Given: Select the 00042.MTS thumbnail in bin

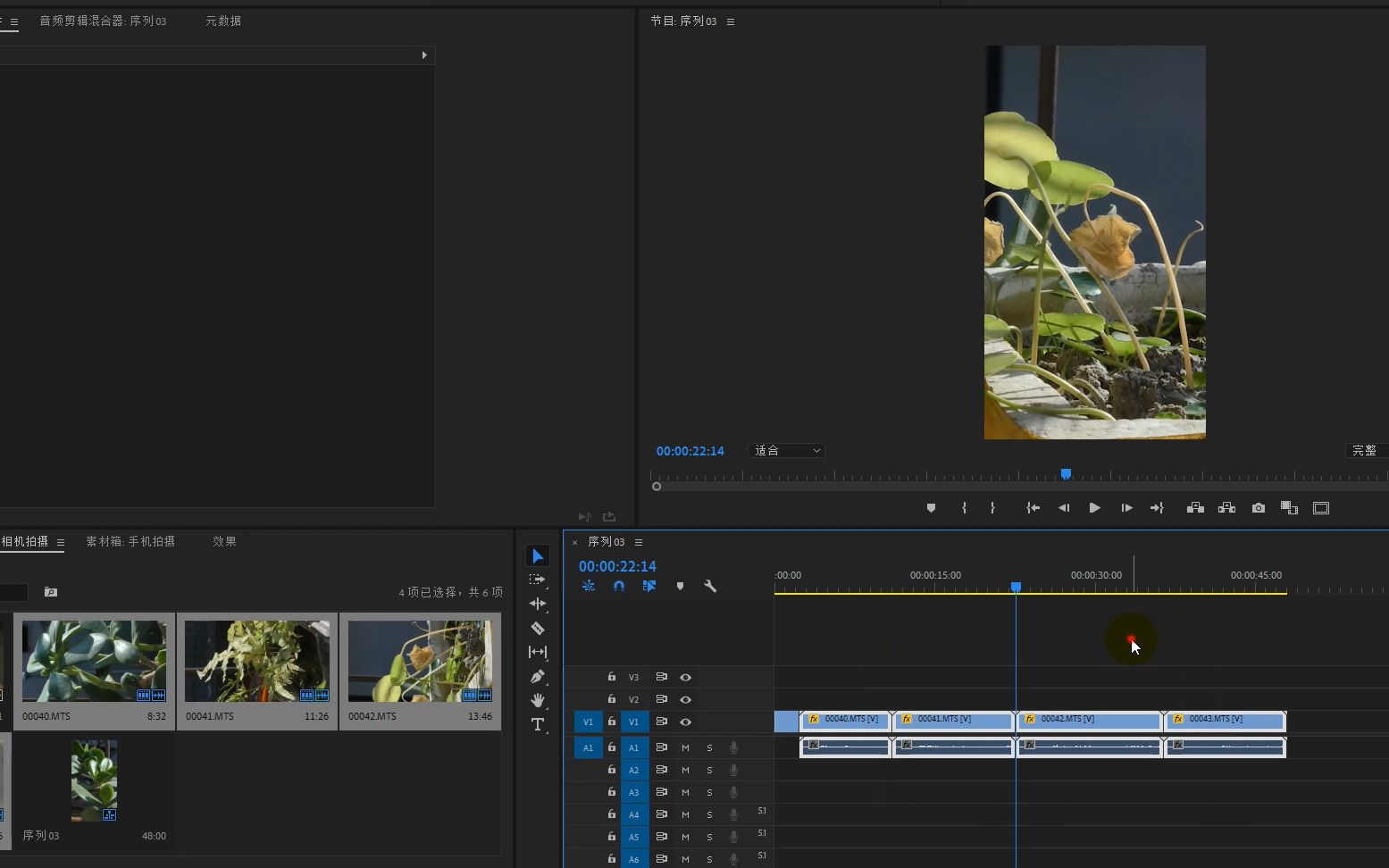Looking at the screenshot, I should (420, 661).
